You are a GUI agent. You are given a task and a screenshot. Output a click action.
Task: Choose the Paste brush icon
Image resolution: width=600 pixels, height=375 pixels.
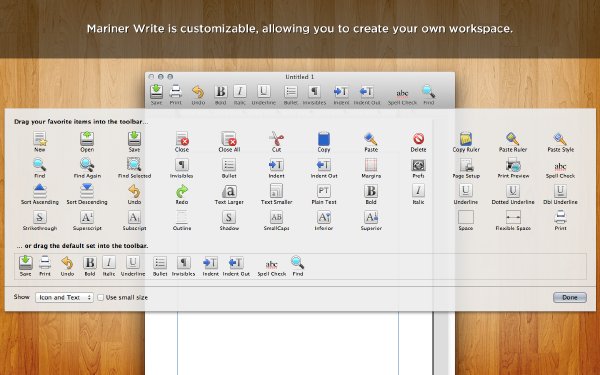371,139
